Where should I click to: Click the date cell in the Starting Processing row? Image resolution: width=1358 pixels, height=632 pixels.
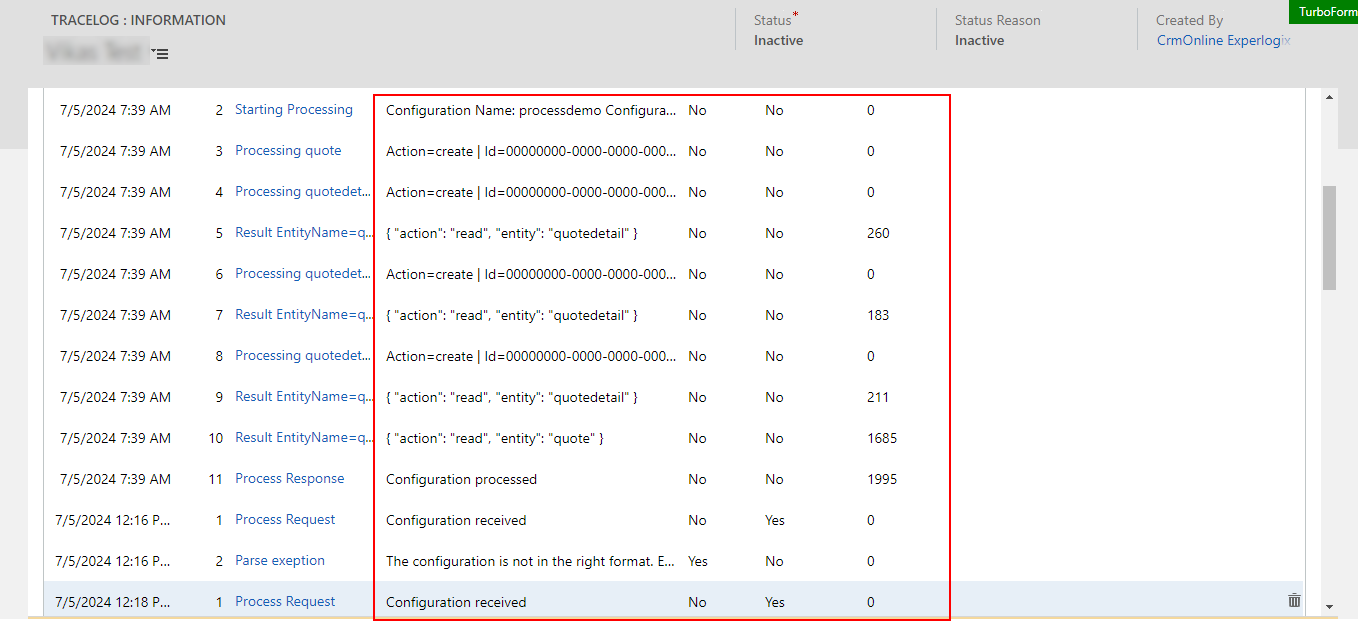pyautogui.click(x=115, y=110)
